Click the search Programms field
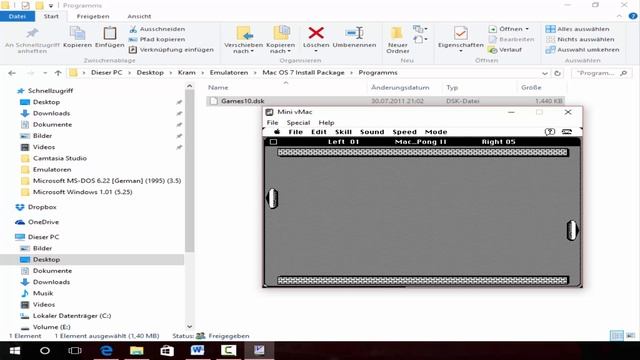This screenshot has width=640, height=360. [x=602, y=73]
